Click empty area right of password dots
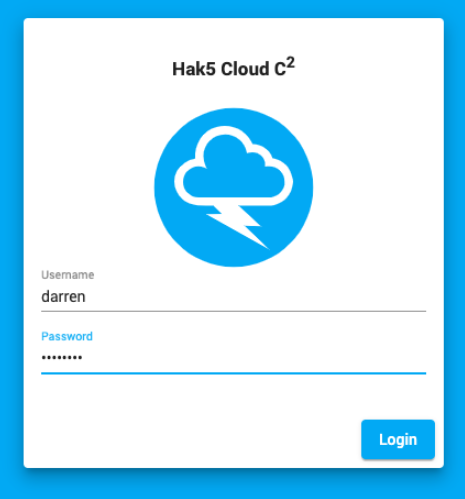This screenshot has height=499, width=465. 253,358
